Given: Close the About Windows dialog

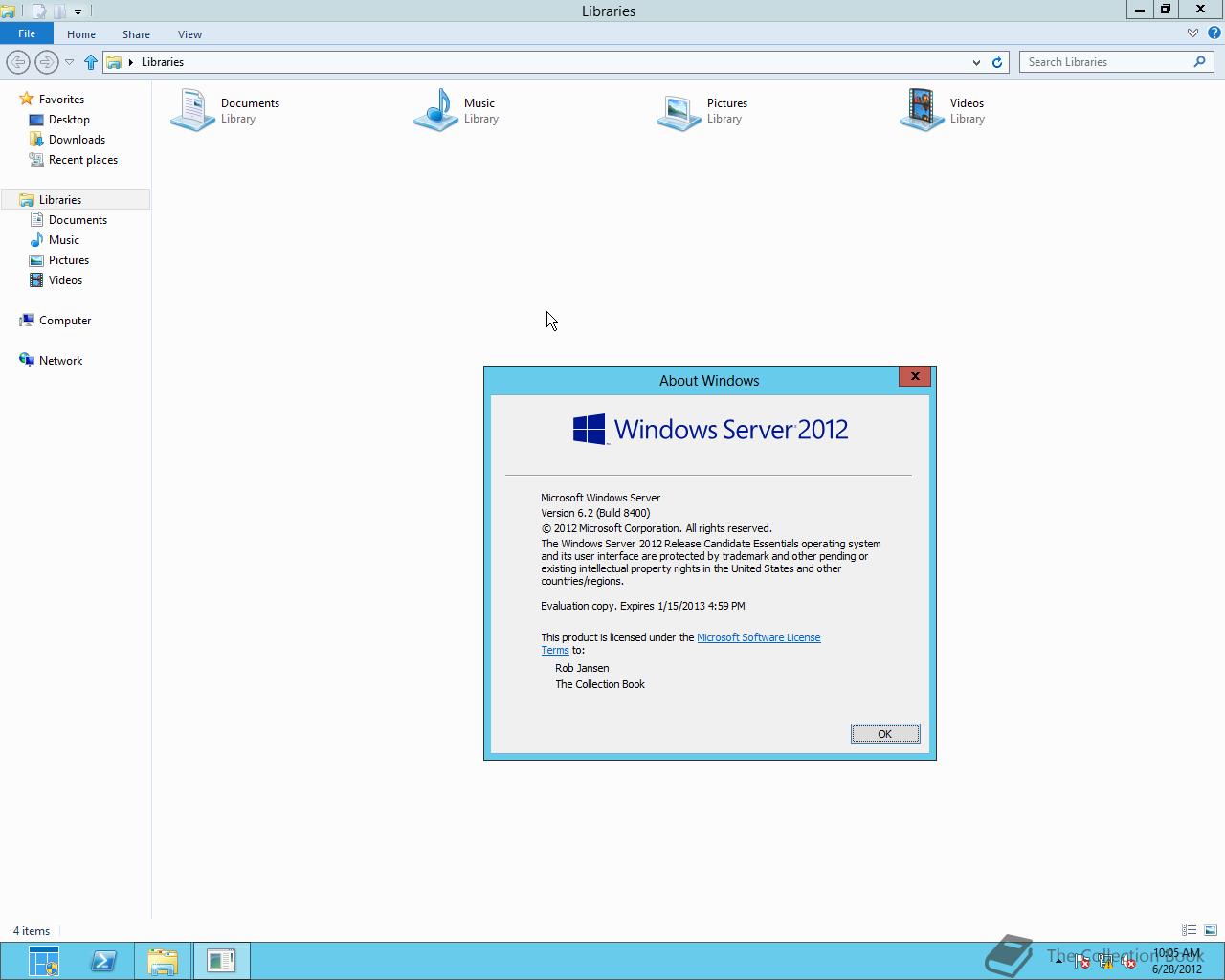Looking at the screenshot, I should click(915, 376).
